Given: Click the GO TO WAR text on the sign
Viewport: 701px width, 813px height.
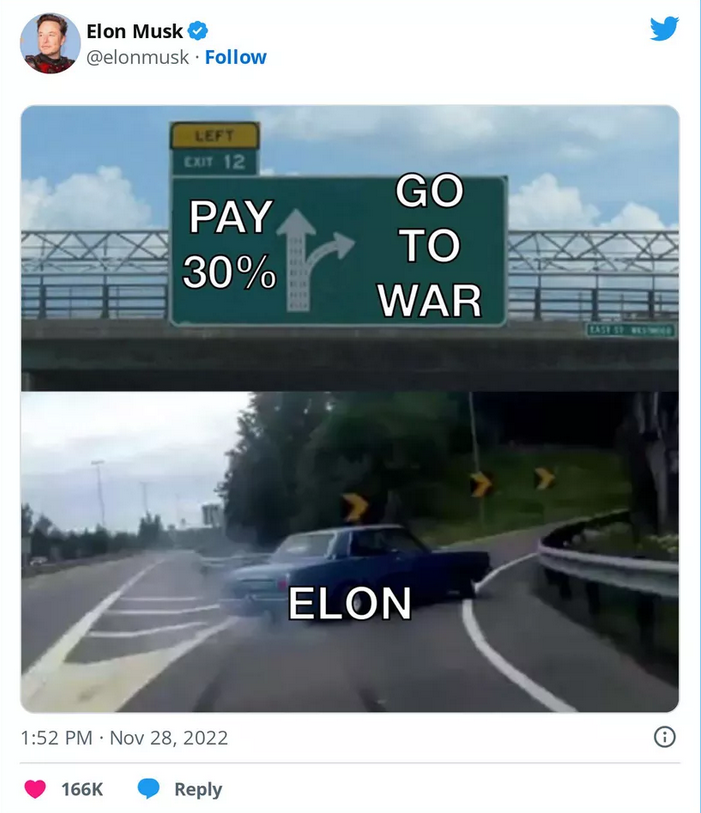Looking at the screenshot, I should click(x=430, y=245).
